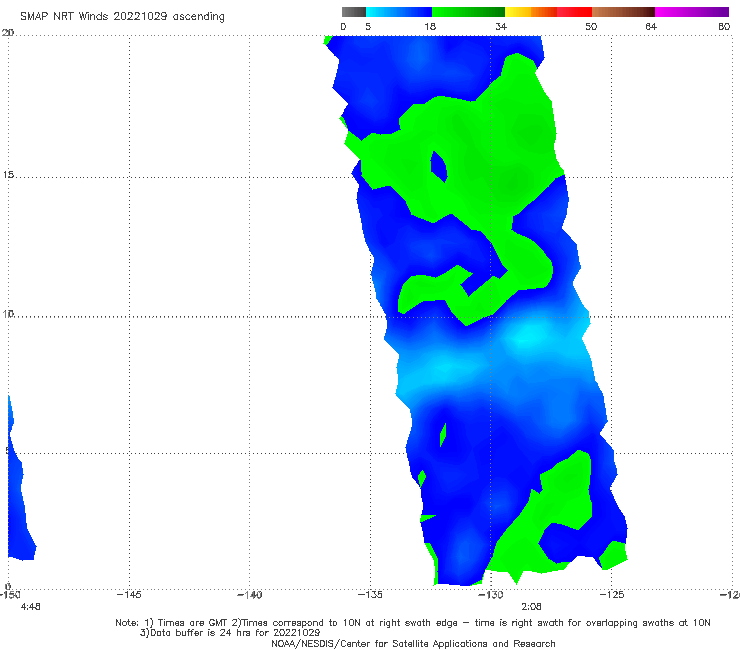Viewport: 740px width, 650px height.
Task: Click the latitude axis label "10"
Action: tap(8, 313)
